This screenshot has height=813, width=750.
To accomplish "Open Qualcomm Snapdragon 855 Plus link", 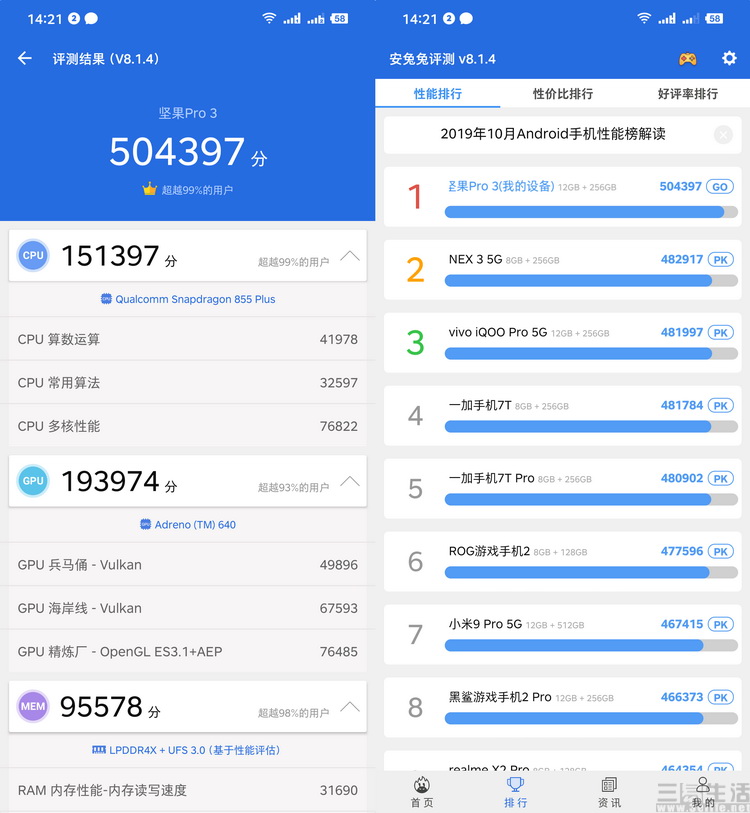I will tap(195, 299).
